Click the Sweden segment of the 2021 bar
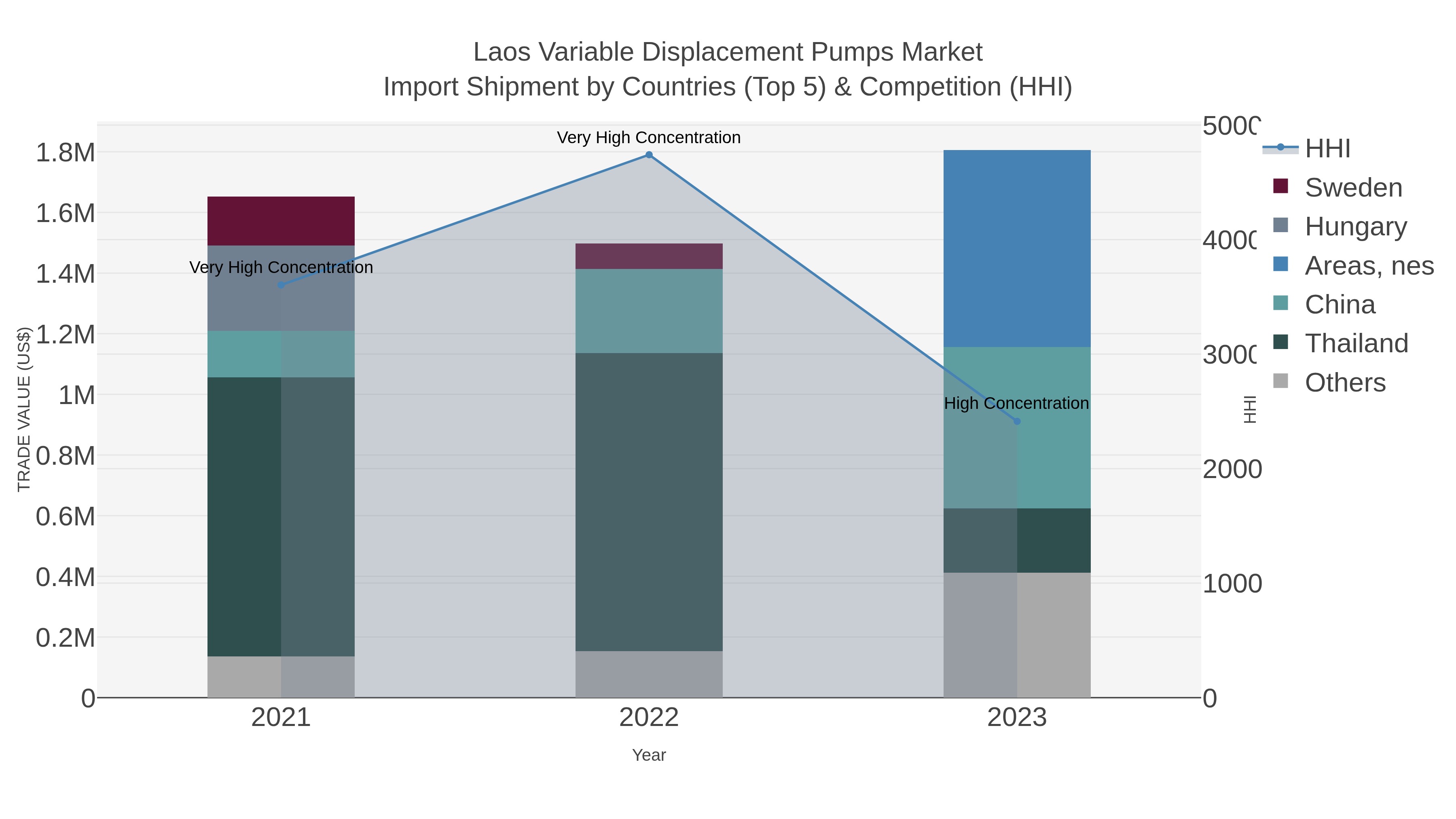Viewport: 1456px width, 819px height. pos(281,221)
